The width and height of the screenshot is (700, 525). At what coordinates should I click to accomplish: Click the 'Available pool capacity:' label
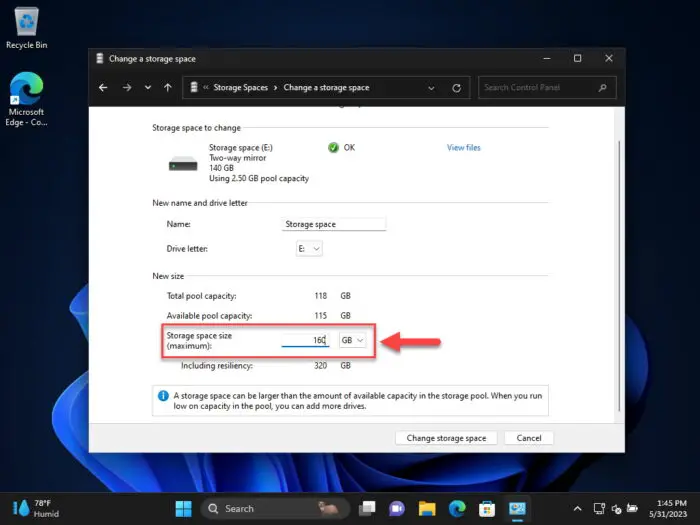pyautogui.click(x=209, y=316)
